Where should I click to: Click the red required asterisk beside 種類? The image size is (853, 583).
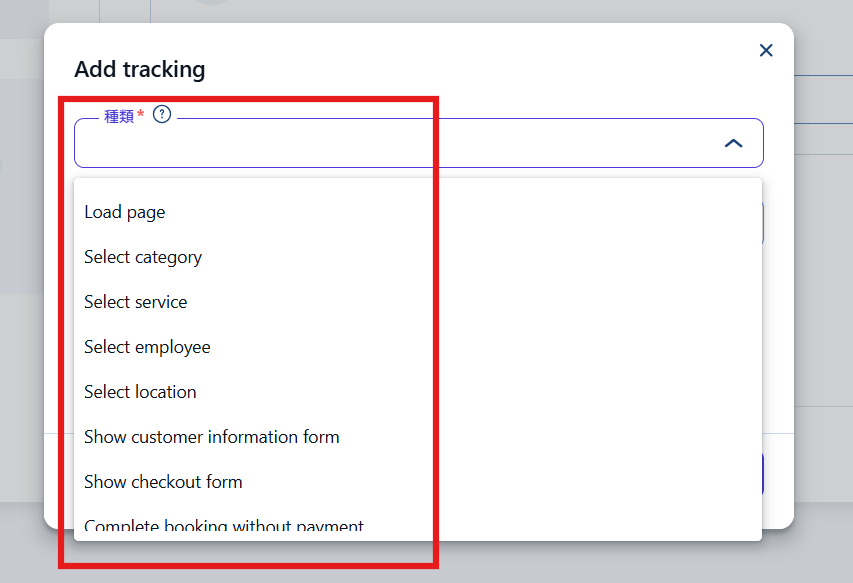pyautogui.click(x=141, y=116)
